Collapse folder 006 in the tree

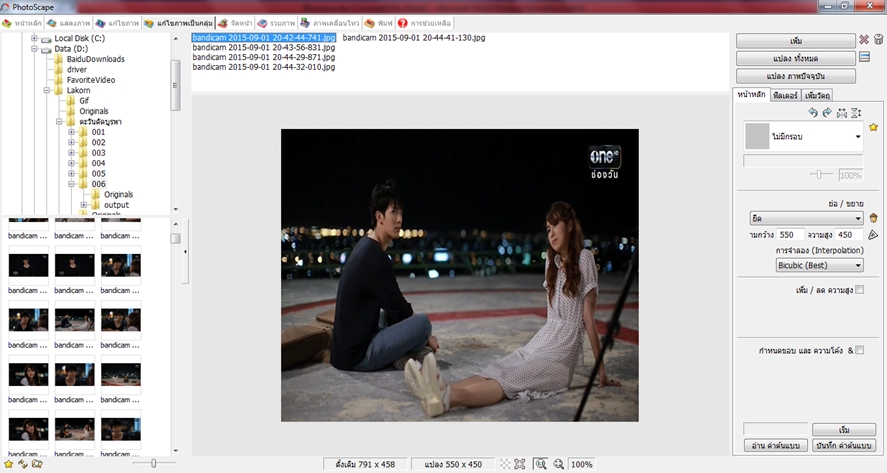(x=72, y=184)
